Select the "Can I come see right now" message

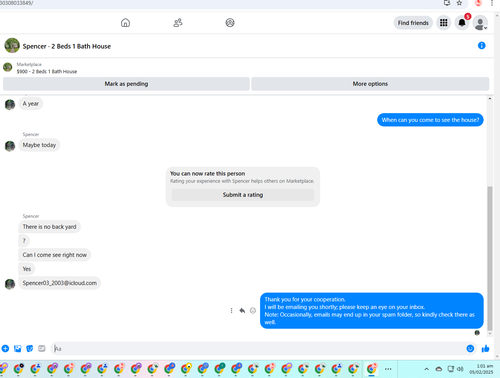pyautogui.click(x=55, y=255)
